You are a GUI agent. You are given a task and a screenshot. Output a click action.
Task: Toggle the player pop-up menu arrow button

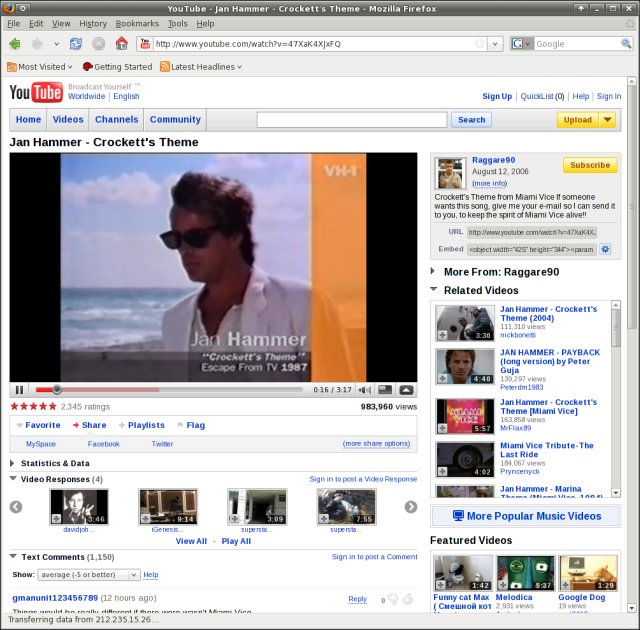click(x=406, y=390)
